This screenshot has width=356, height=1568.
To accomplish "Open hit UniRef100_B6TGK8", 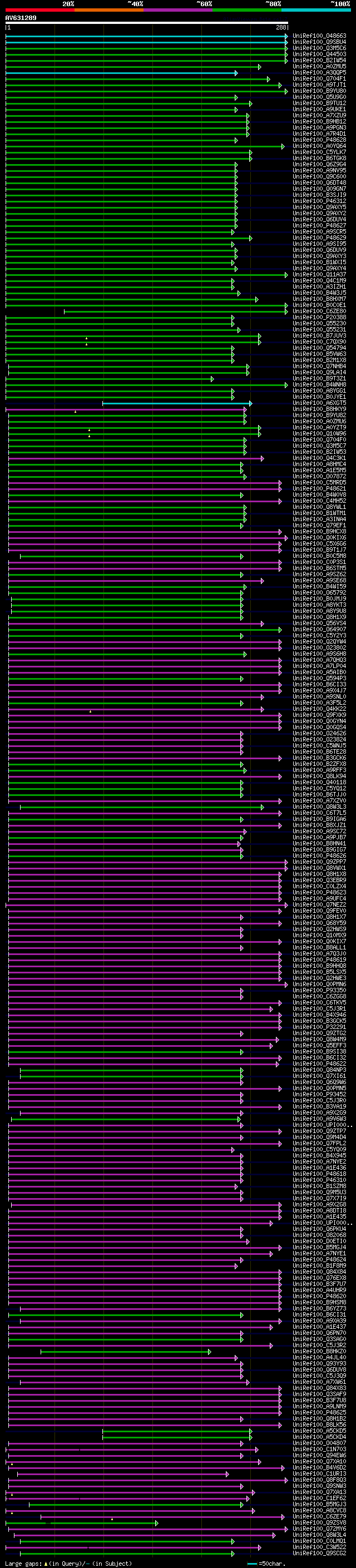I will [319, 159].
